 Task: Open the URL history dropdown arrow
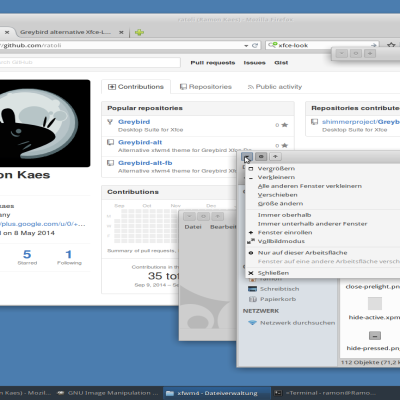[x=246, y=45]
